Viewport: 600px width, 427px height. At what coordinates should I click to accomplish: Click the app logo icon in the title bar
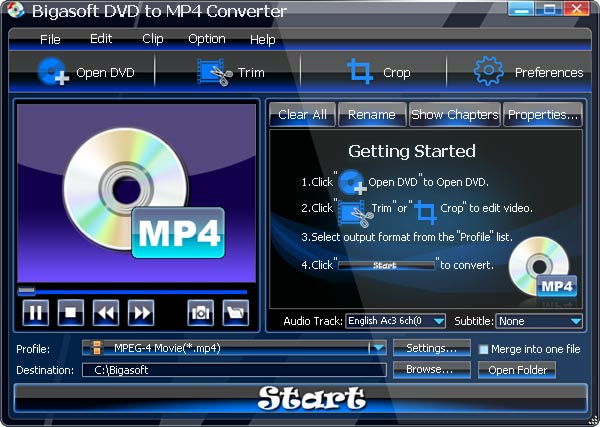tap(16, 10)
